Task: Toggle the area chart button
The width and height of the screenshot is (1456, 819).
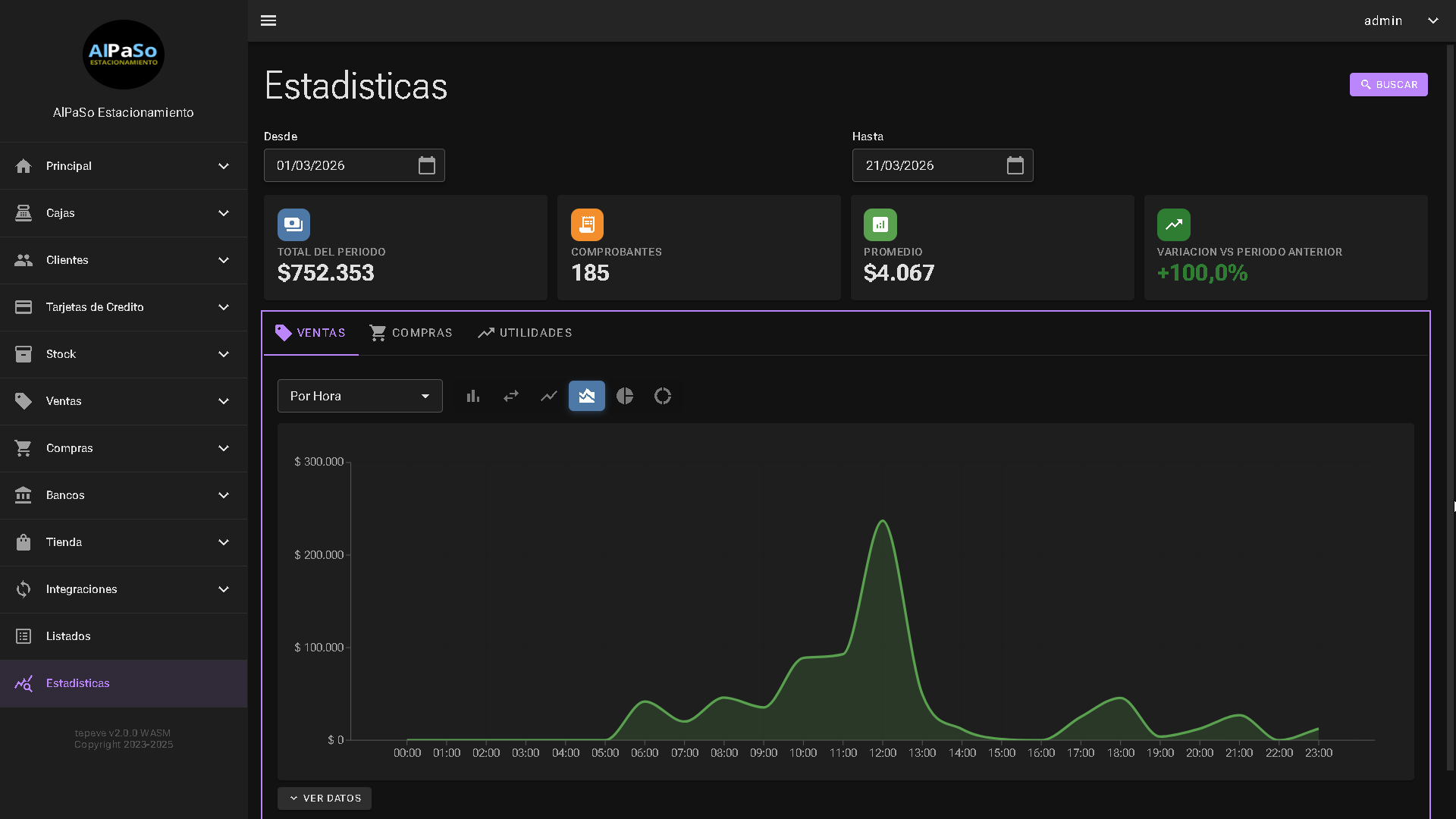Action: click(x=587, y=396)
